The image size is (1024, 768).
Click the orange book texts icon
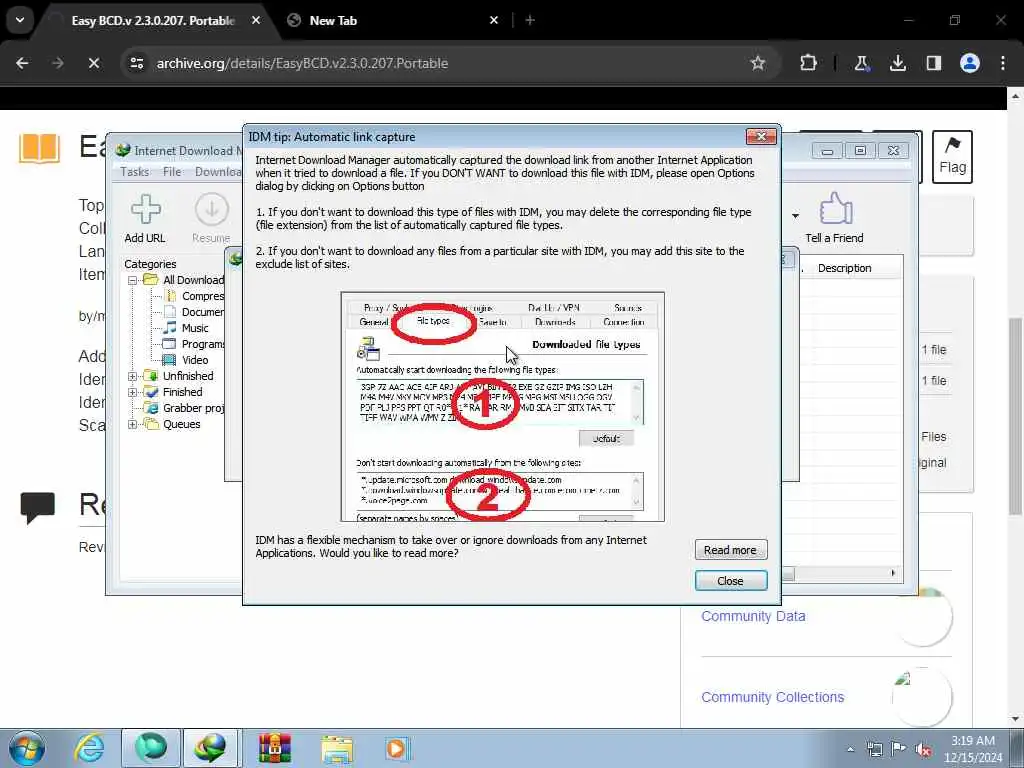(x=39, y=148)
